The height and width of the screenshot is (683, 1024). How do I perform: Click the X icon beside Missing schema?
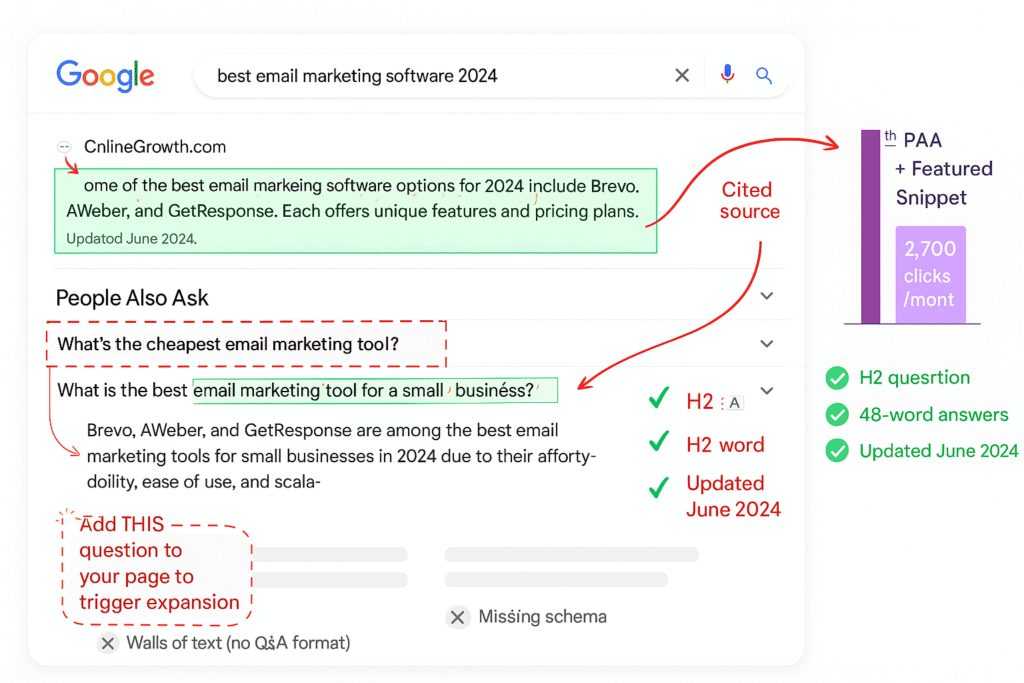tap(459, 617)
